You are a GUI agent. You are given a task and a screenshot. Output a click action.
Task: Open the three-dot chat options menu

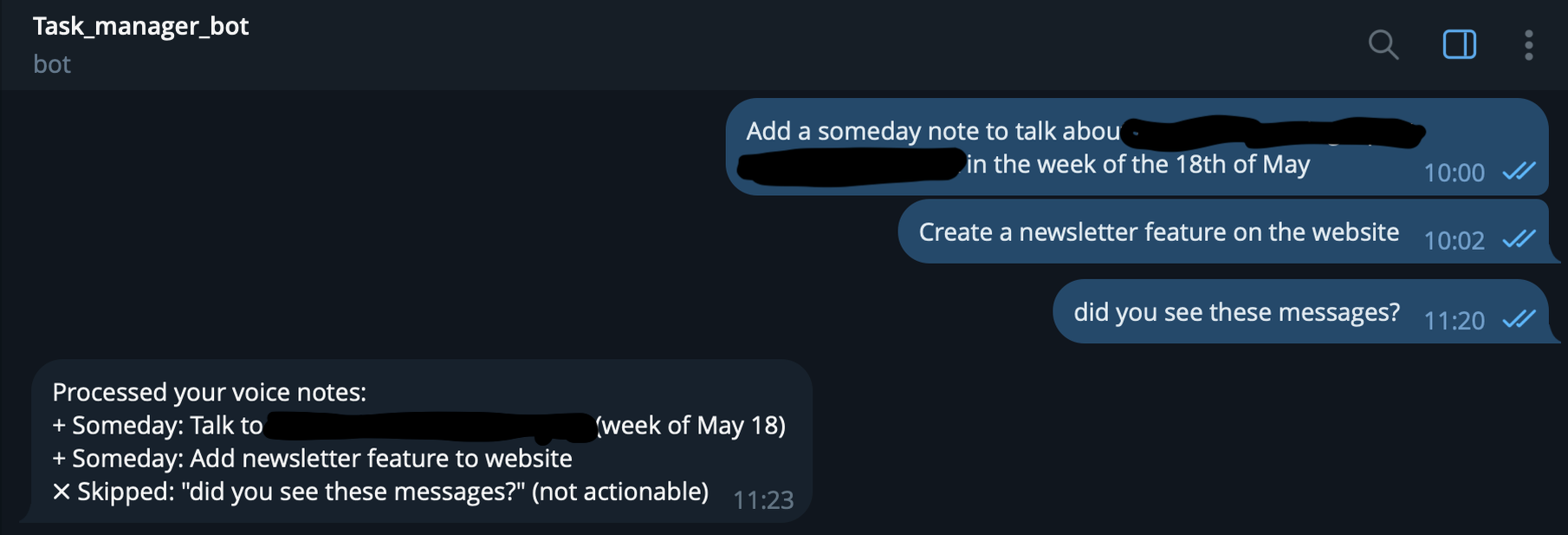coord(1527,45)
